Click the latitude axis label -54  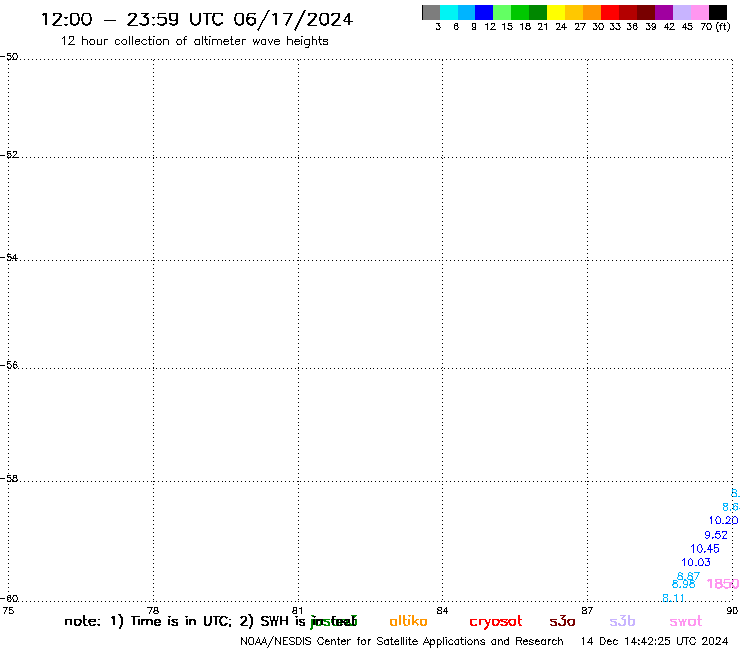click(9, 257)
